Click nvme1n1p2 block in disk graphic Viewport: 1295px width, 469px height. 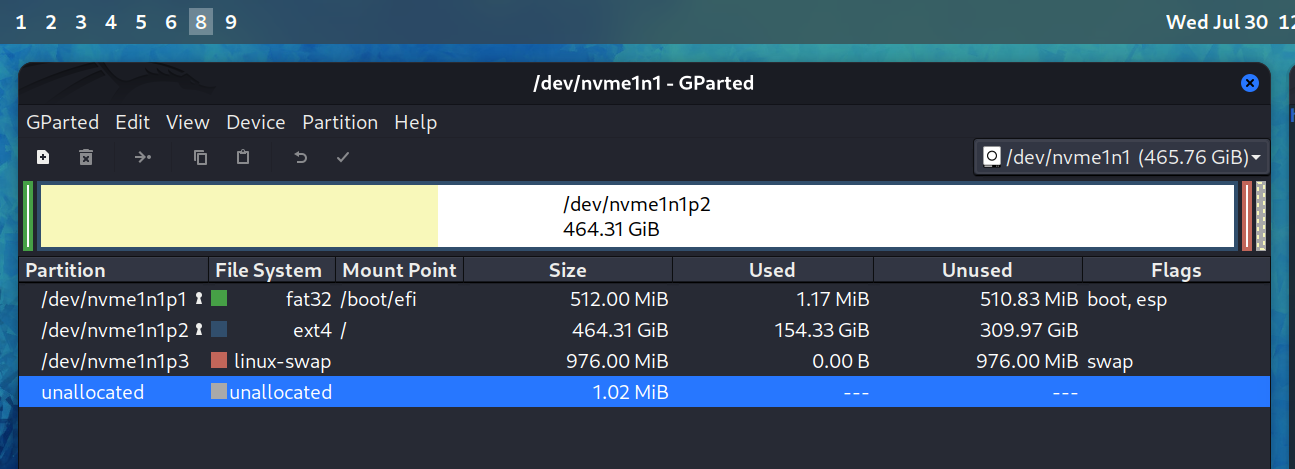(637, 216)
